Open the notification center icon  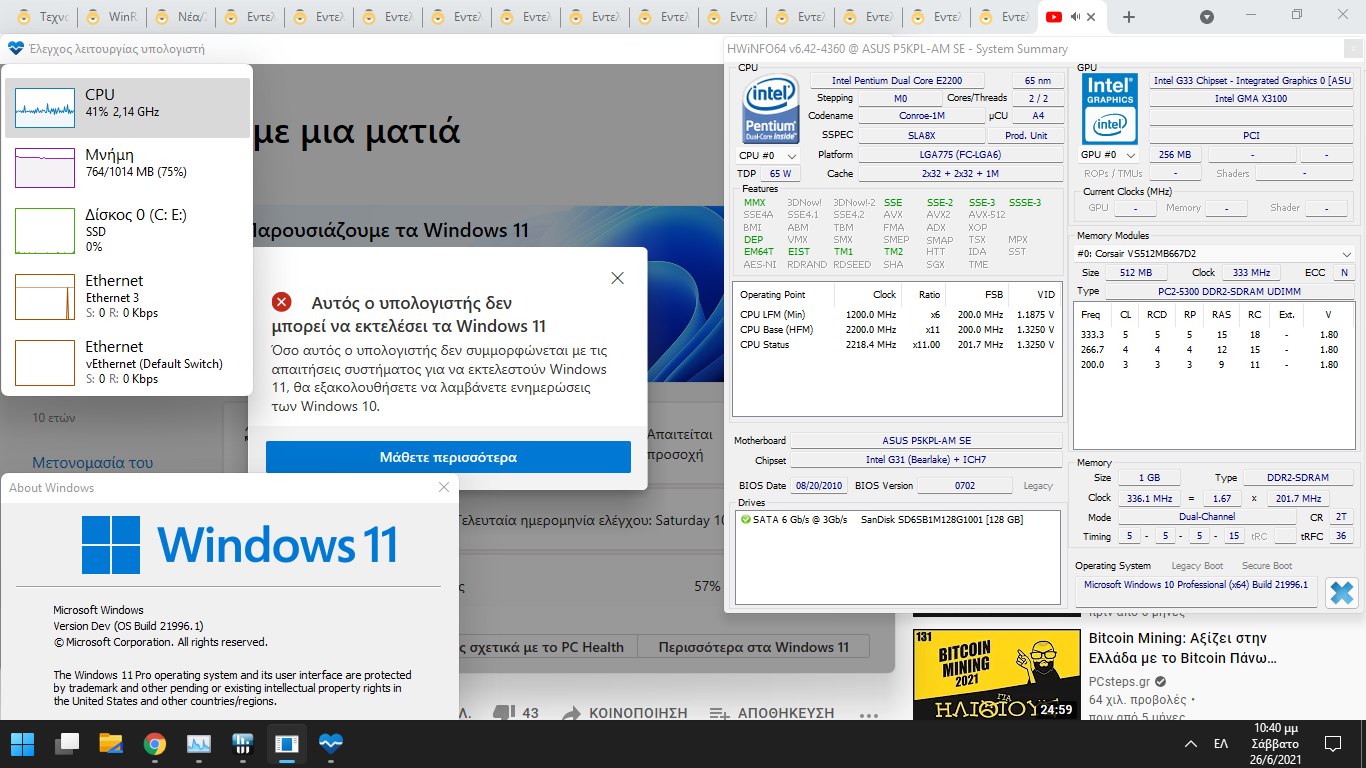(x=1332, y=744)
